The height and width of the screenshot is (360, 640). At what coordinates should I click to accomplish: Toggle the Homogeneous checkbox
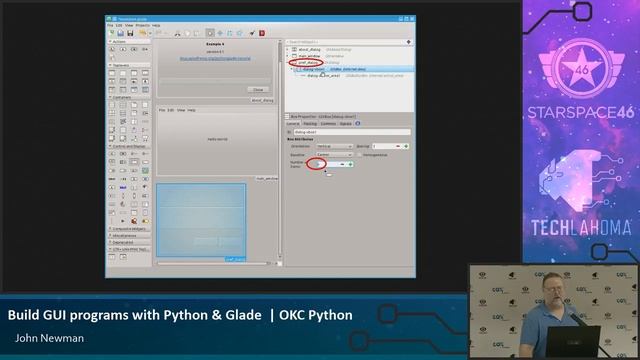point(359,155)
